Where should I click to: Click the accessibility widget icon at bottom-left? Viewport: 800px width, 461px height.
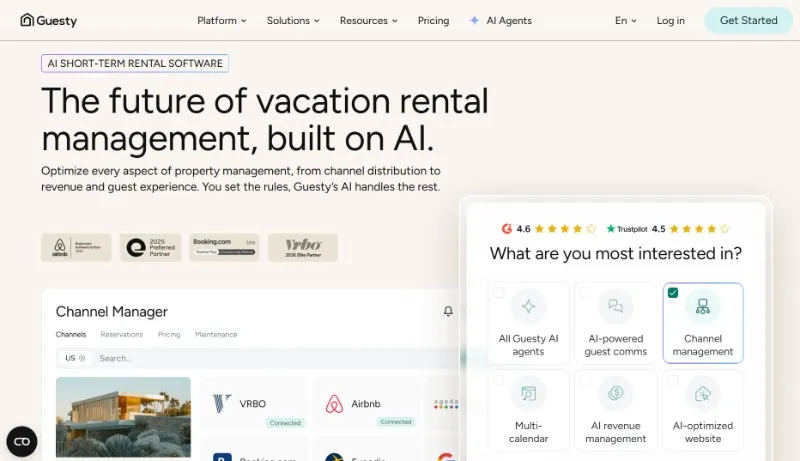pos(21,442)
